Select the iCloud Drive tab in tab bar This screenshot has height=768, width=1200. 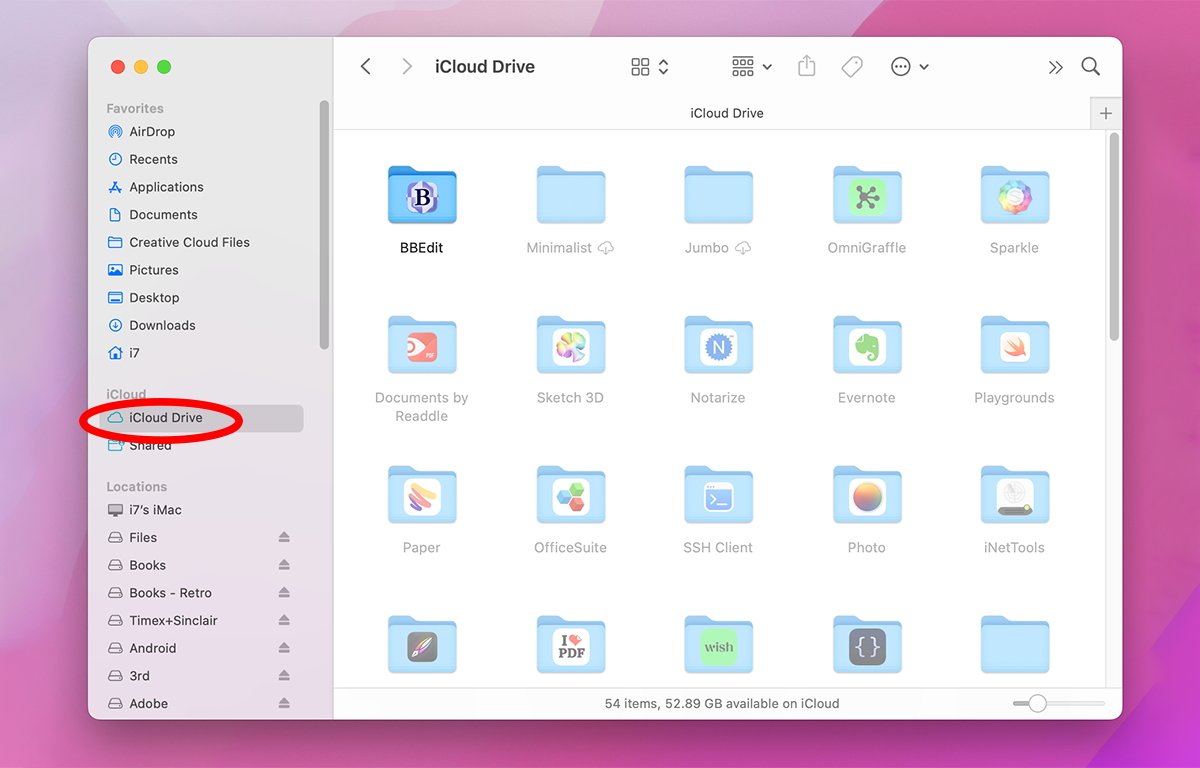click(727, 113)
